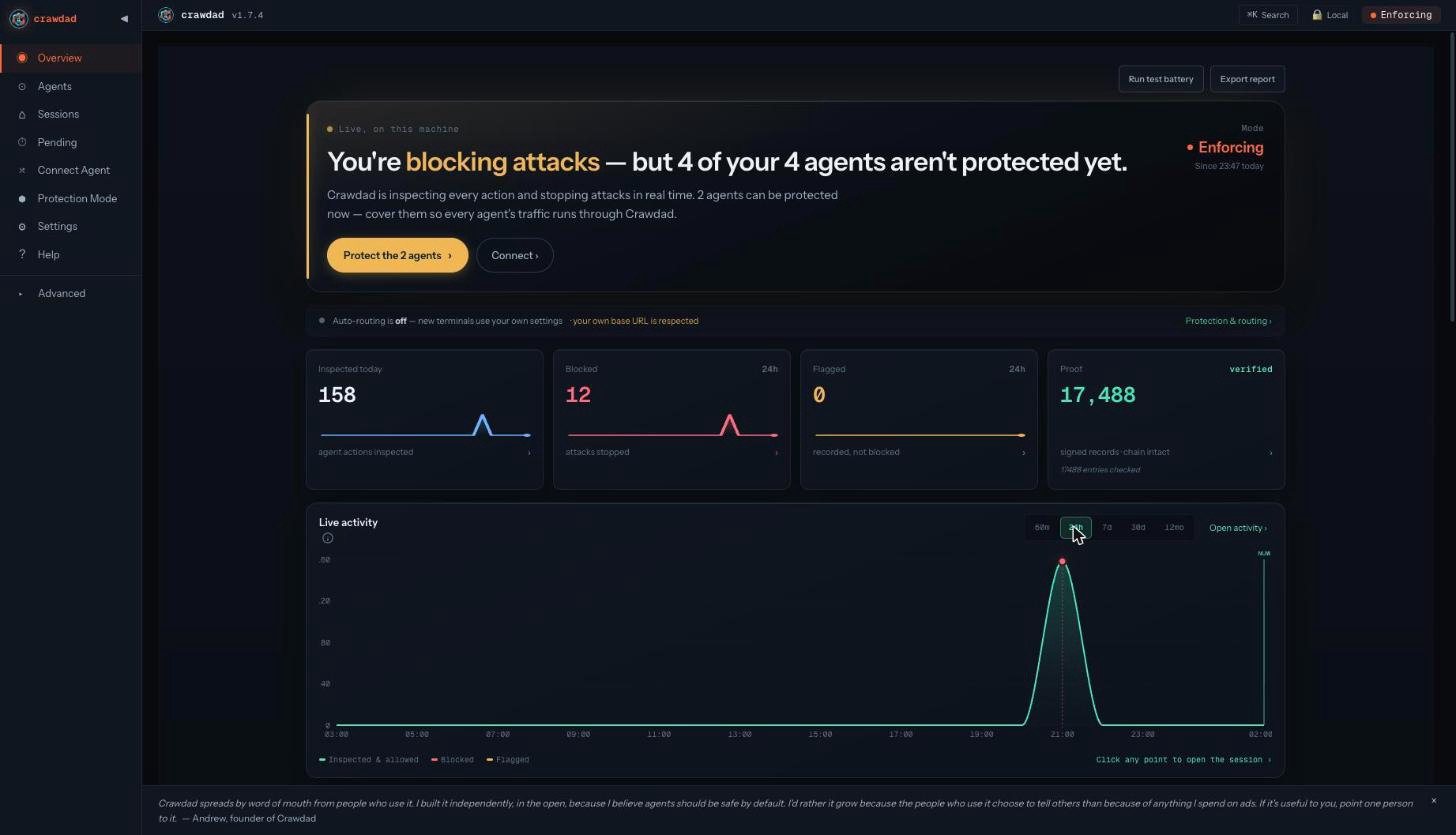Viewport: 1456px width, 835px height.
Task: Click the Overview orange dot icon
Action: 22,58
